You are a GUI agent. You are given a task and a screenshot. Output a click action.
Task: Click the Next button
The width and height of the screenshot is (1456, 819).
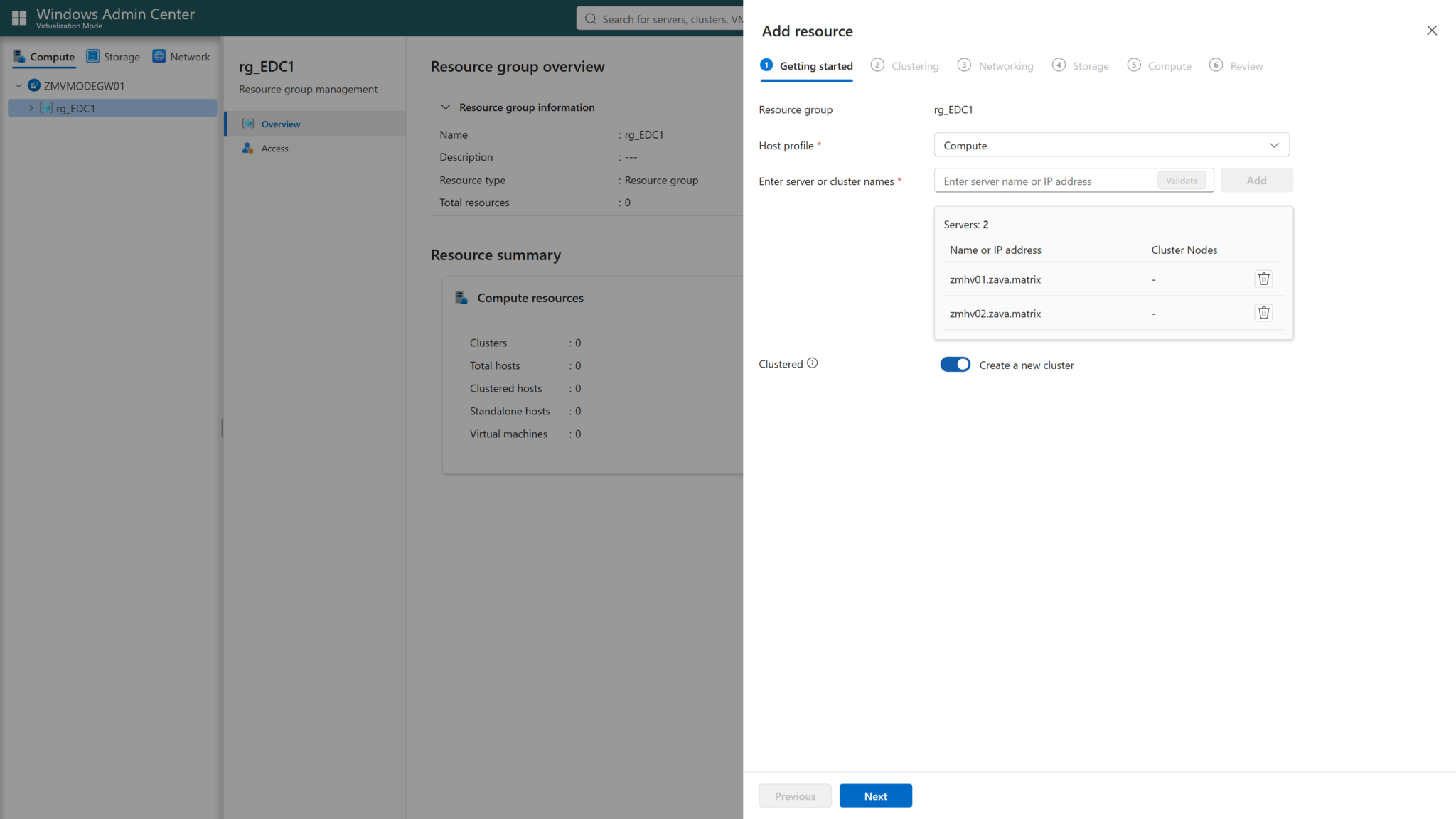click(875, 796)
